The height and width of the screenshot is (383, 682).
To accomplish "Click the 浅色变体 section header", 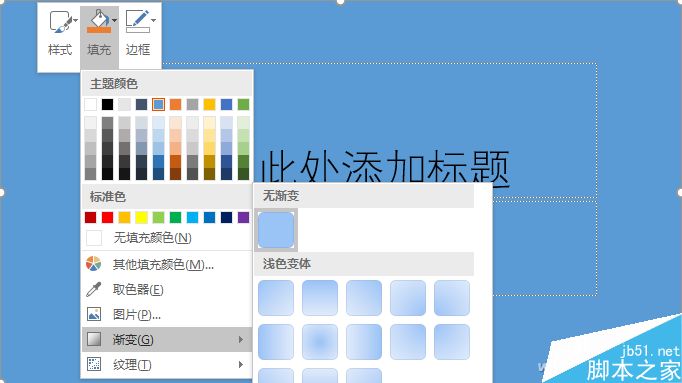I will coord(364,263).
